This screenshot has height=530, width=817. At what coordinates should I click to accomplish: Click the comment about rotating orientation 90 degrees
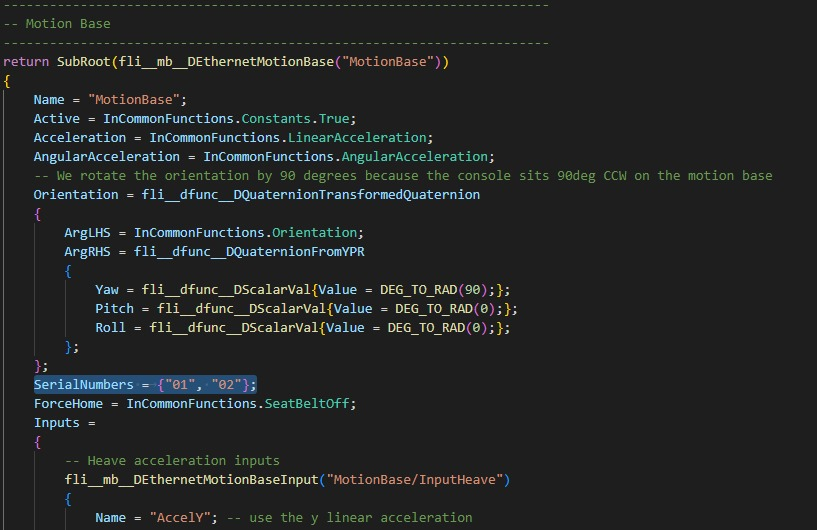402,175
